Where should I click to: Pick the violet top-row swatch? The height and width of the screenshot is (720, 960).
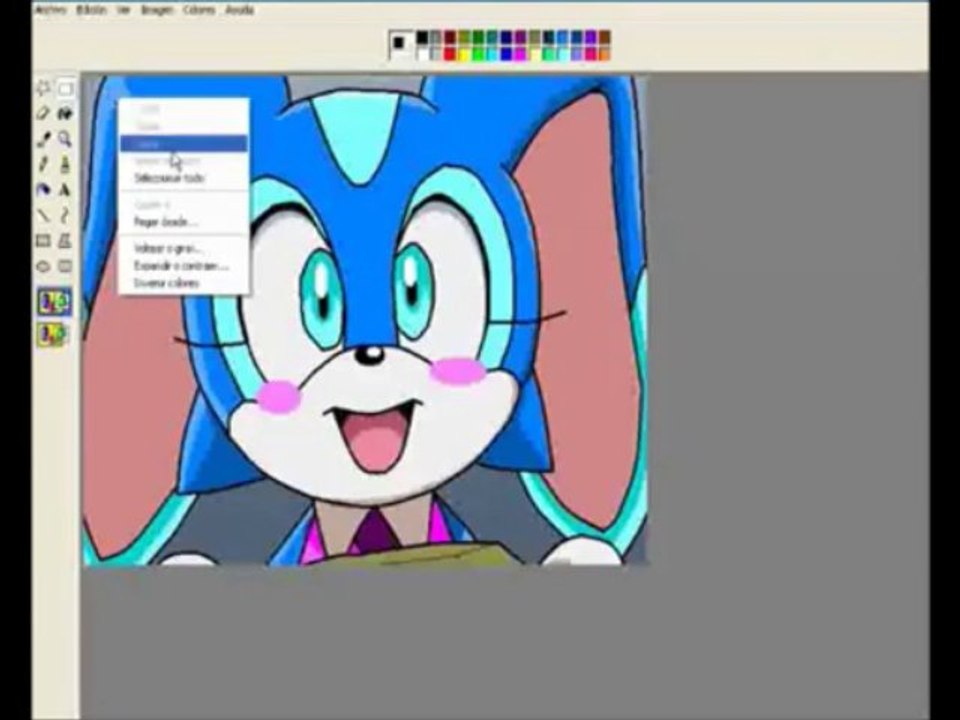(590, 37)
